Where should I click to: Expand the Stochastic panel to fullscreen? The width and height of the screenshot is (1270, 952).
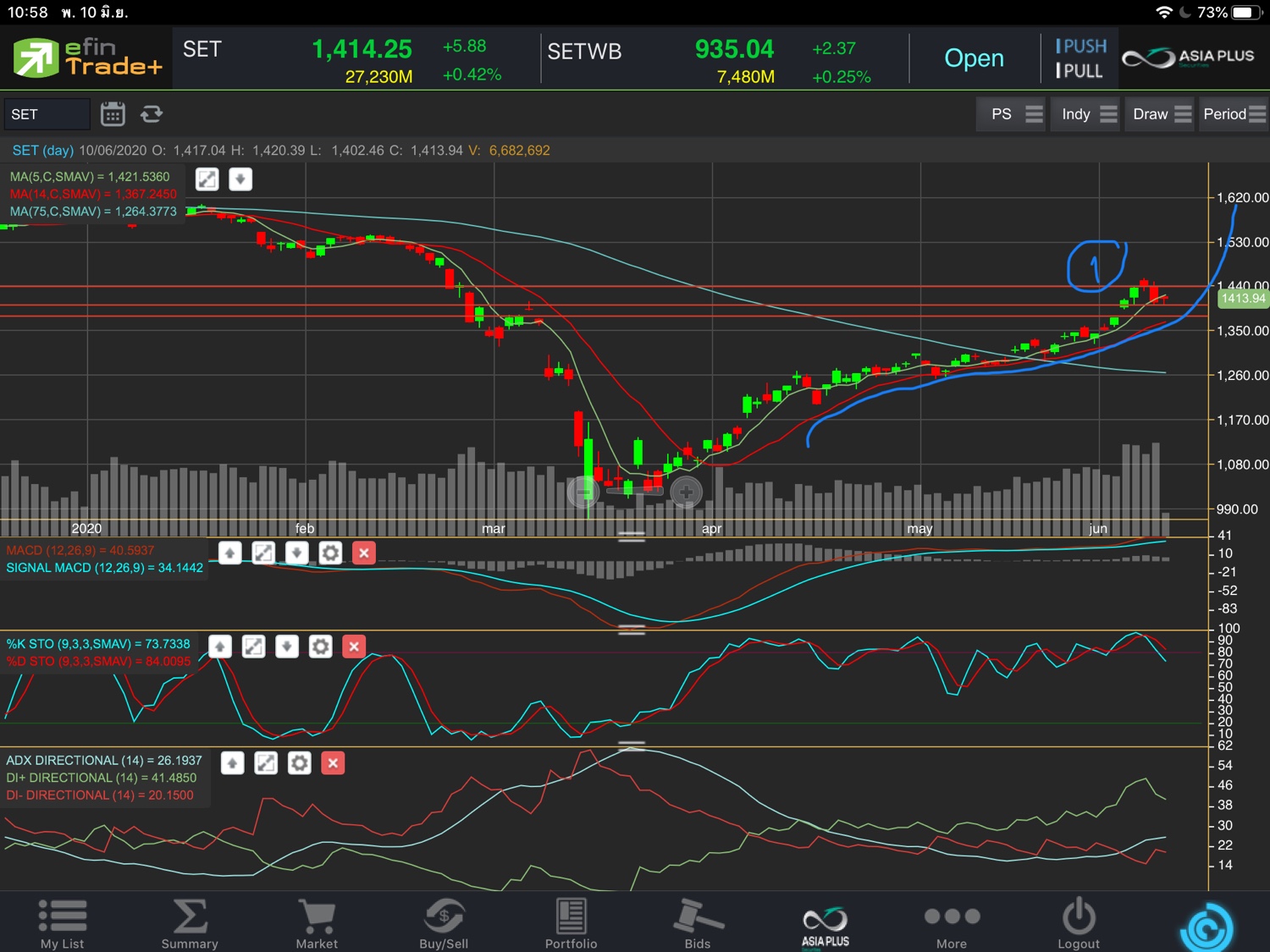tap(253, 647)
